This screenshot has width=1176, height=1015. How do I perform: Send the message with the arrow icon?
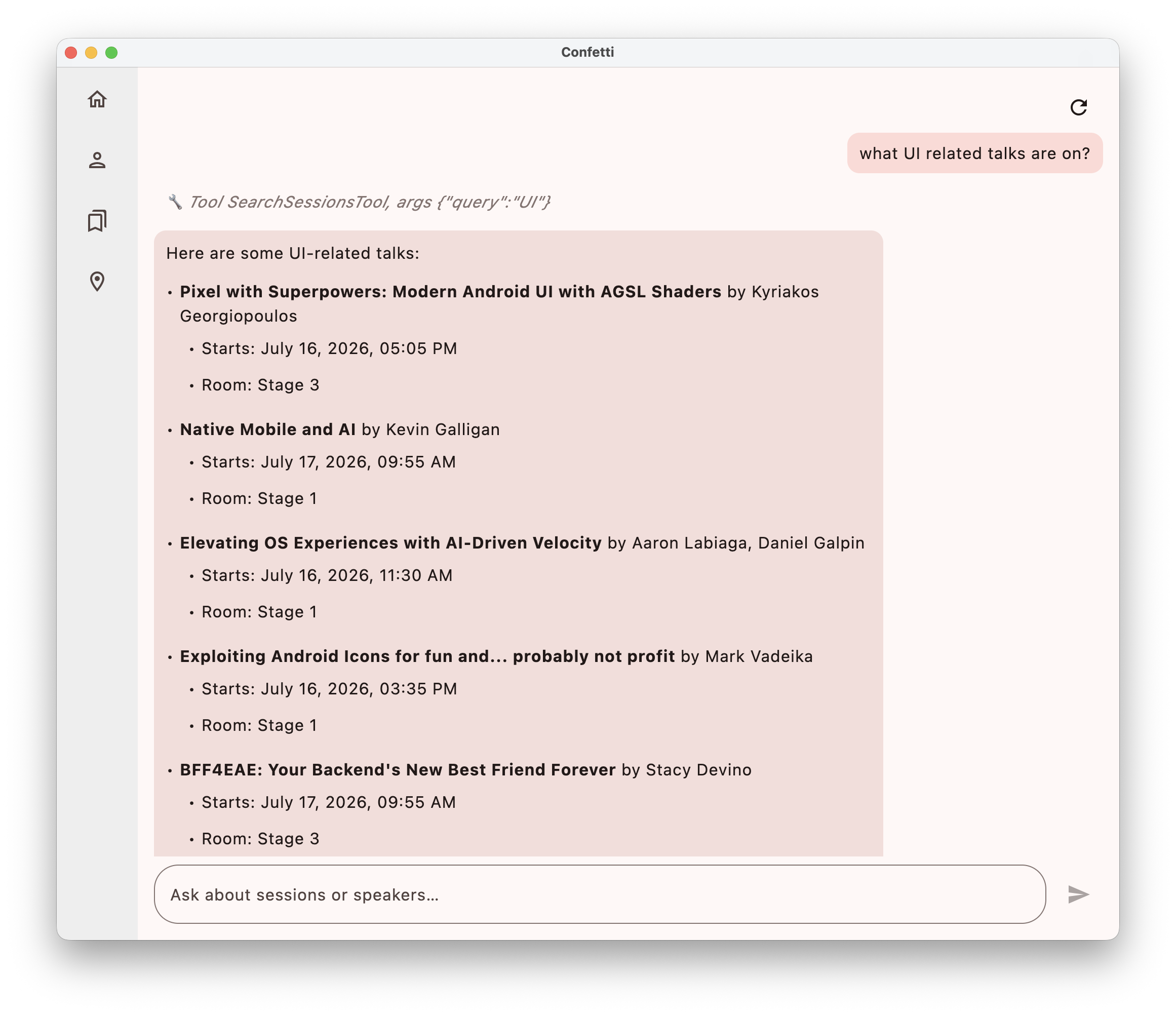[x=1078, y=894]
